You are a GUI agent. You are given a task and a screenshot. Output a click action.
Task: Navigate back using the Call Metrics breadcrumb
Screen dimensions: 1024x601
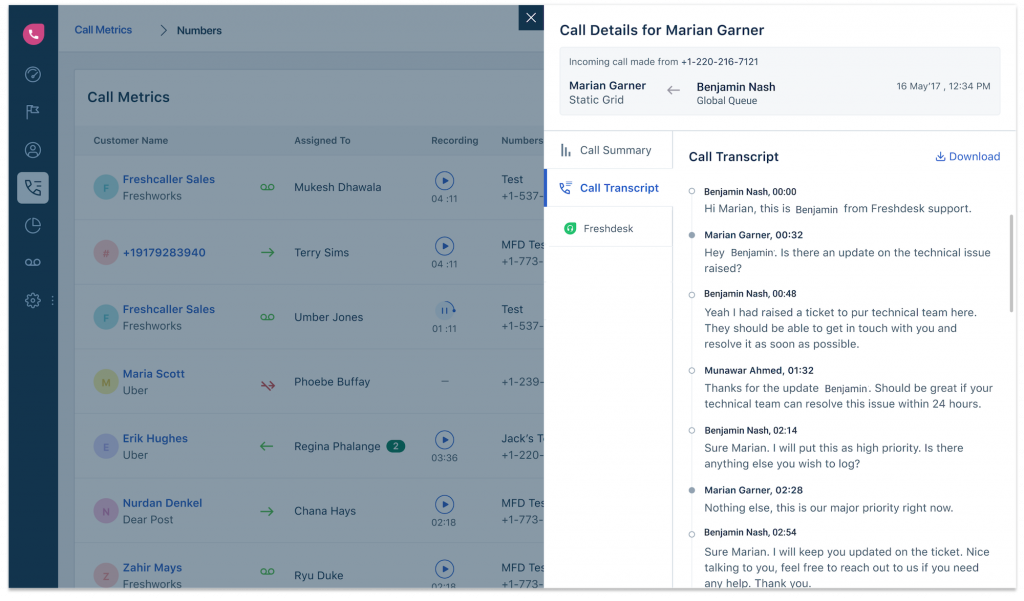103,30
